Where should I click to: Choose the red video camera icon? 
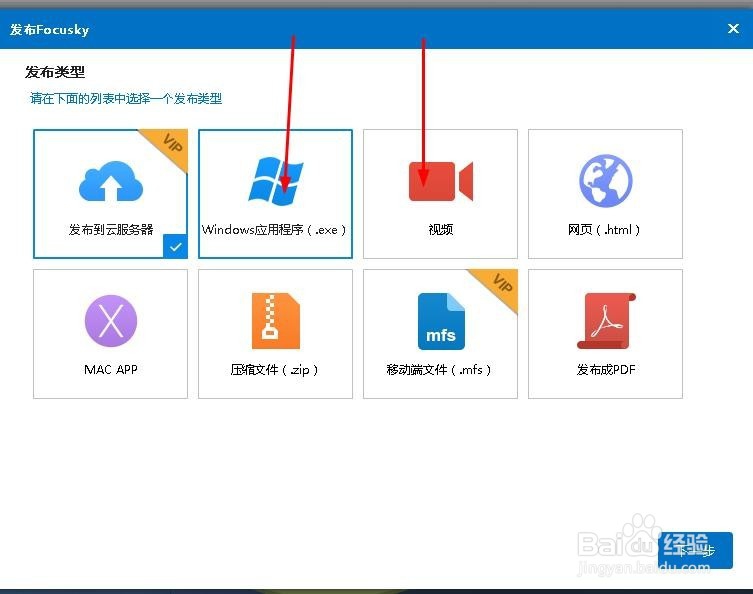(440, 182)
